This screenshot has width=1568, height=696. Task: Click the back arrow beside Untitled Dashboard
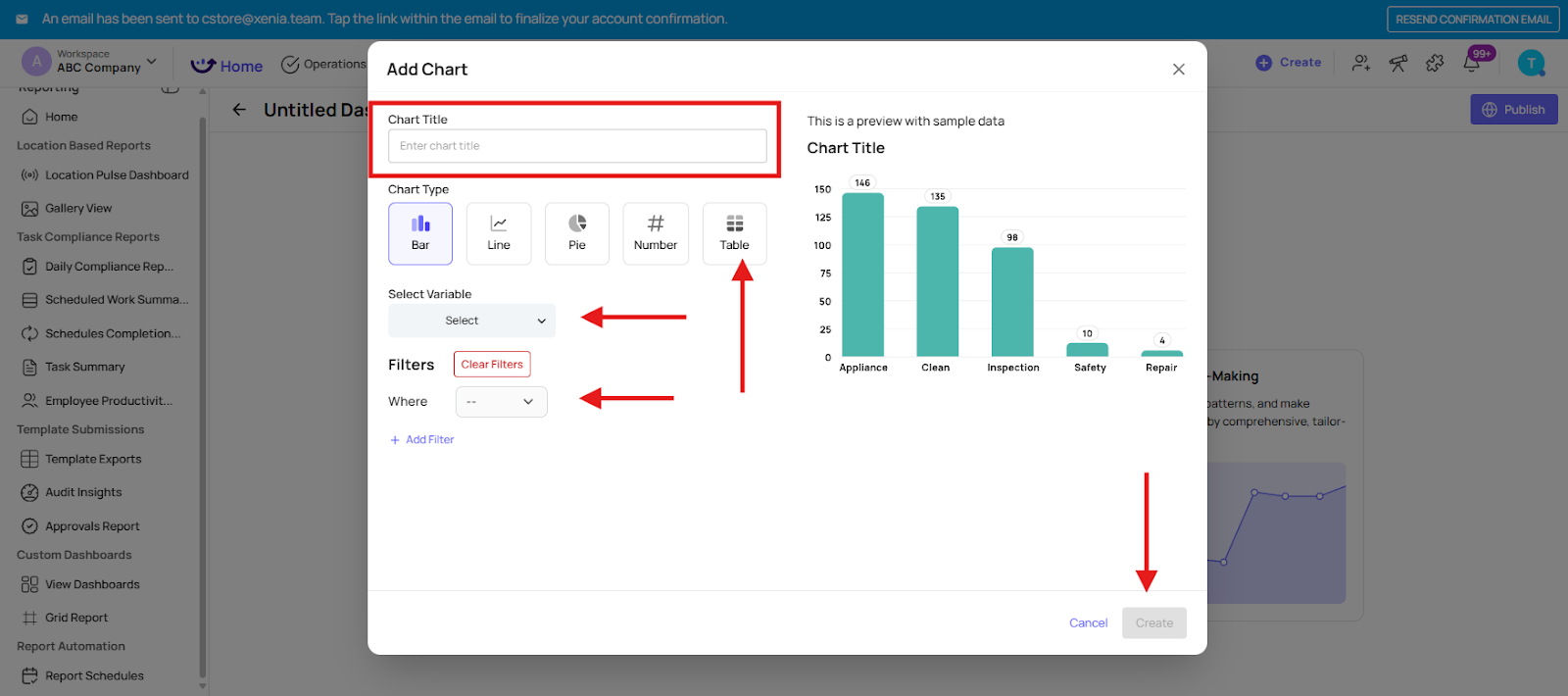tap(239, 110)
